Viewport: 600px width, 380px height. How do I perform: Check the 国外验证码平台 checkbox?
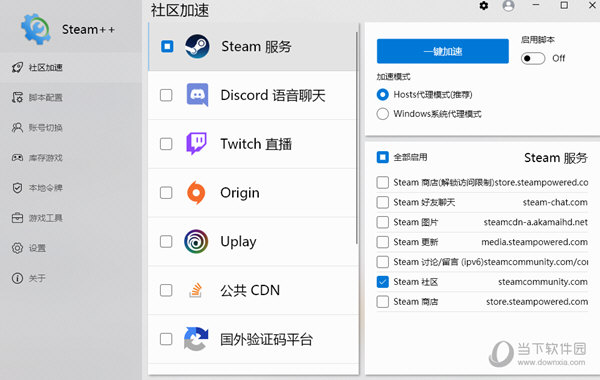tap(166, 339)
